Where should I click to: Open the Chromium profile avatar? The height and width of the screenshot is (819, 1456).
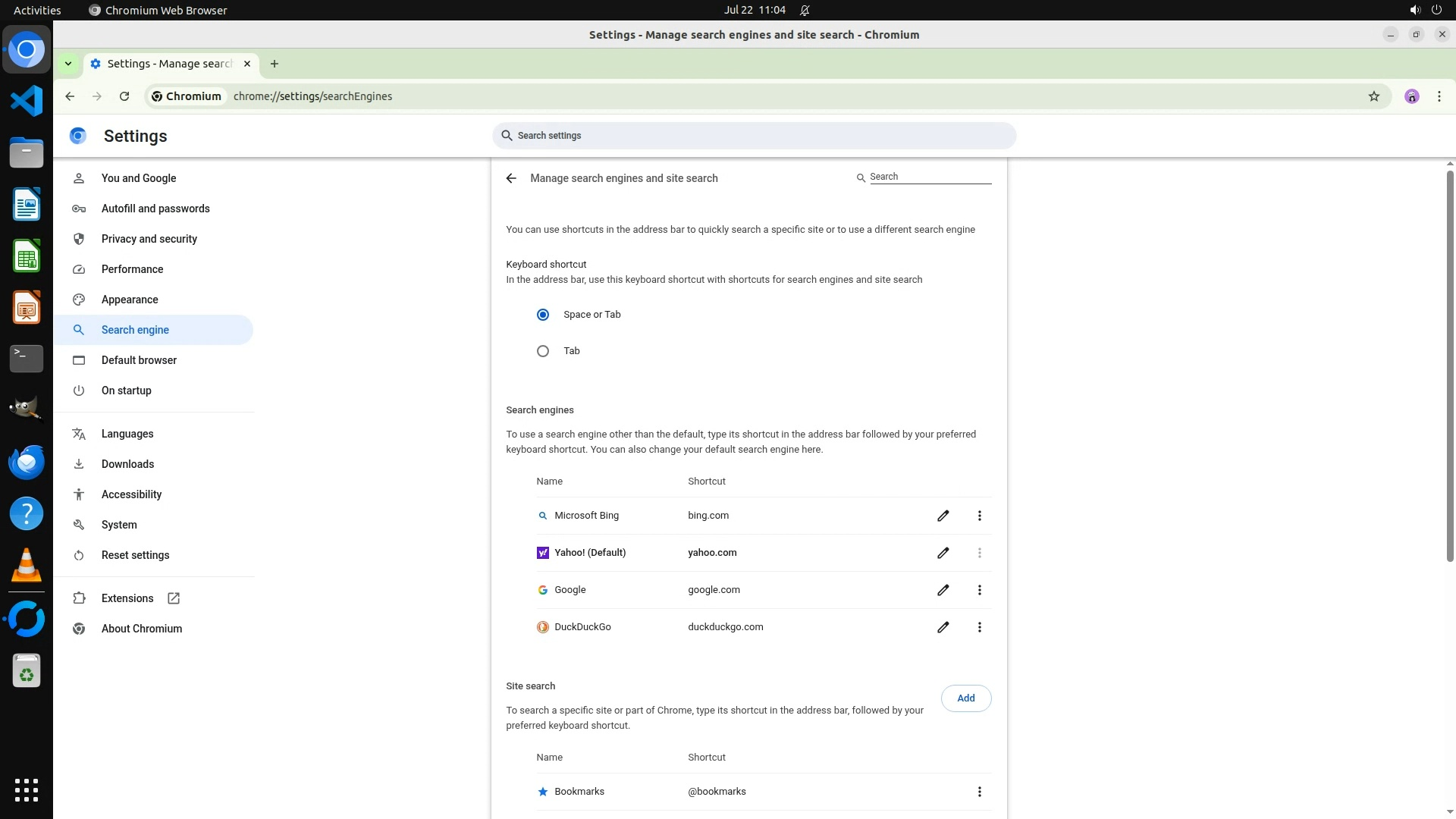pos(1411,96)
